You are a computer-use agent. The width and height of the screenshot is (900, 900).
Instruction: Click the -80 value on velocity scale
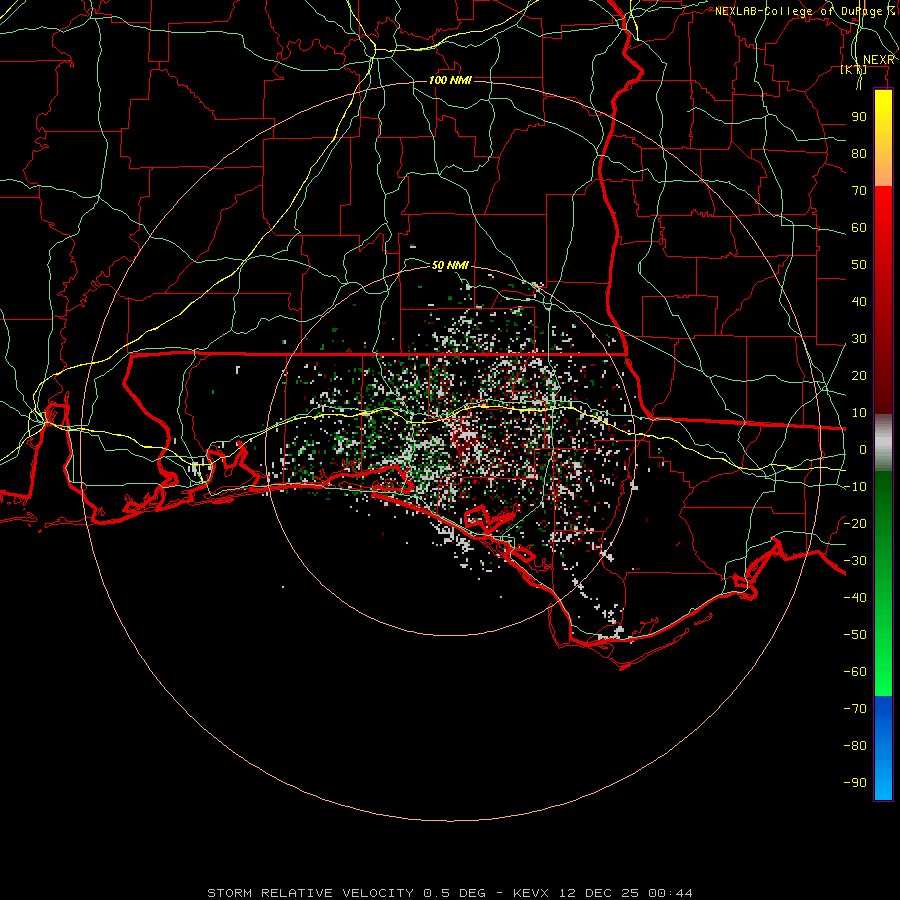pyautogui.click(x=855, y=746)
